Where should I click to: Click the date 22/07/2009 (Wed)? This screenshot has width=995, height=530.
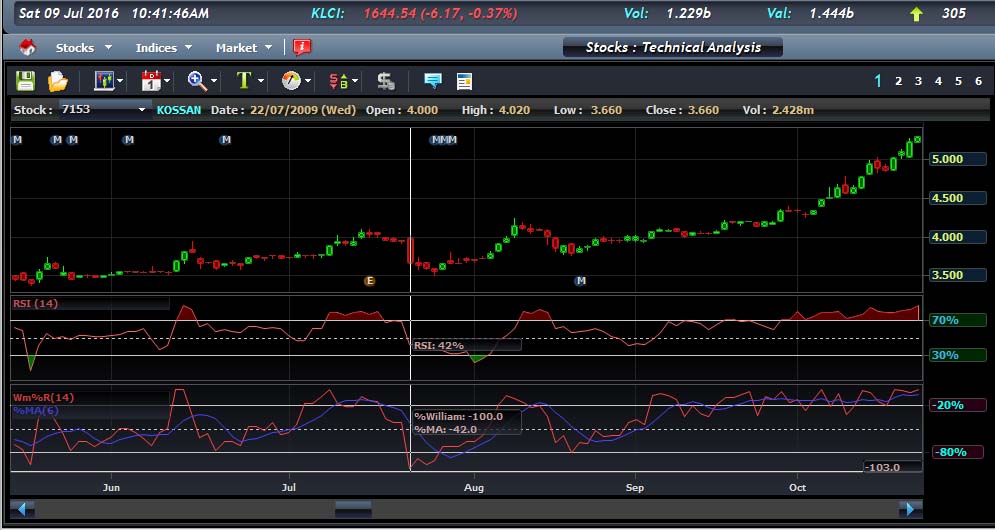pyautogui.click(x=303, y=110)
